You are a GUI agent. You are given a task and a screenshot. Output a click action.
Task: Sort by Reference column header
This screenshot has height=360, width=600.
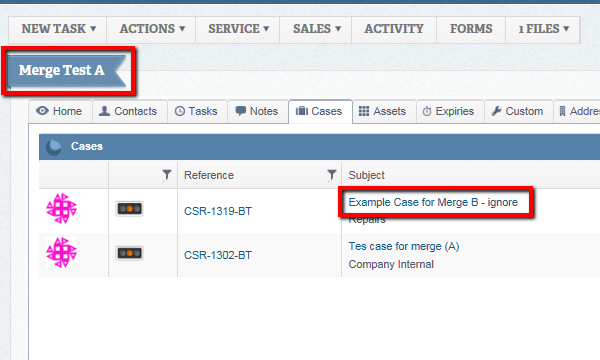coord(209,175)
